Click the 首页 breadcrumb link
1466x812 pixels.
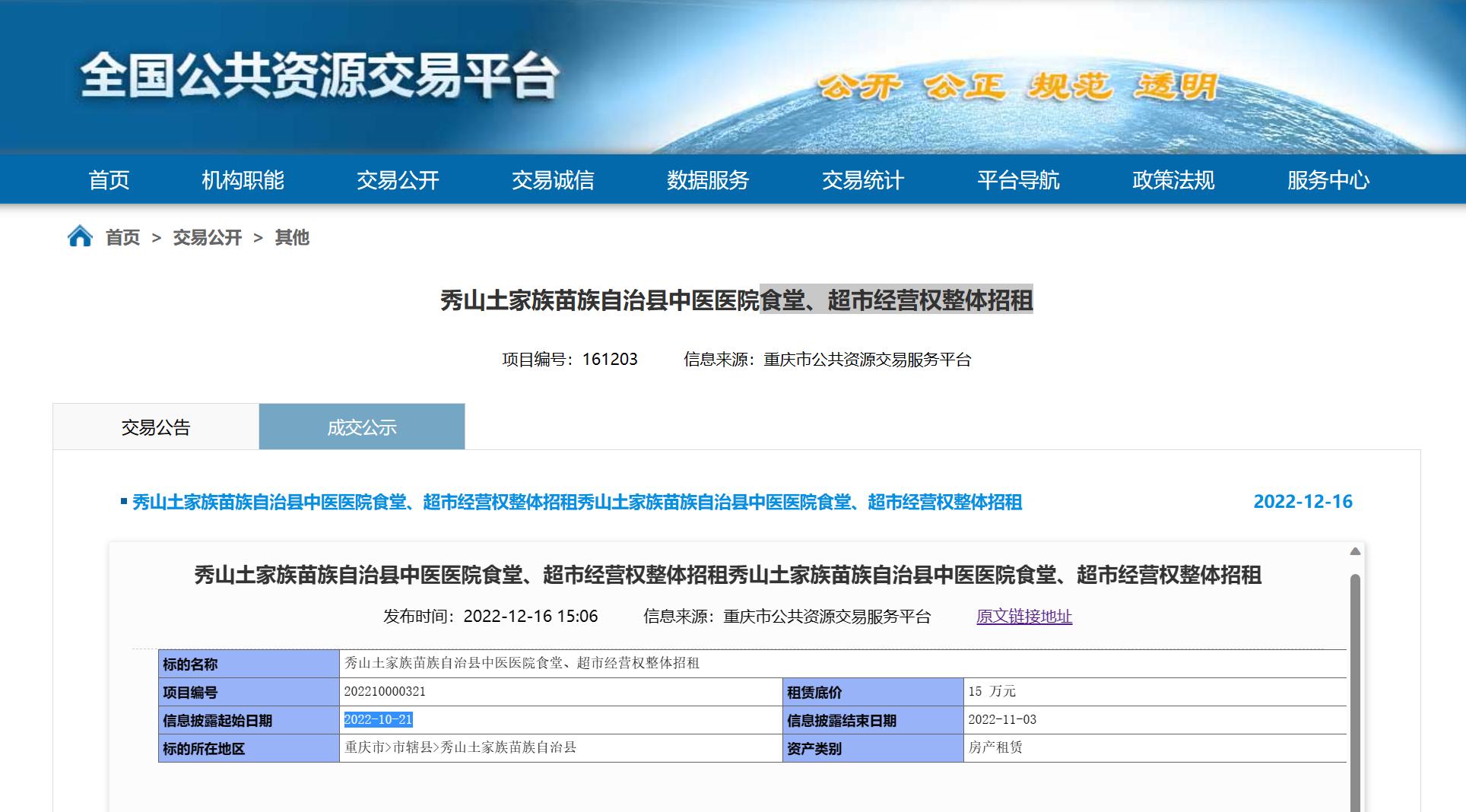pos(122,238)
